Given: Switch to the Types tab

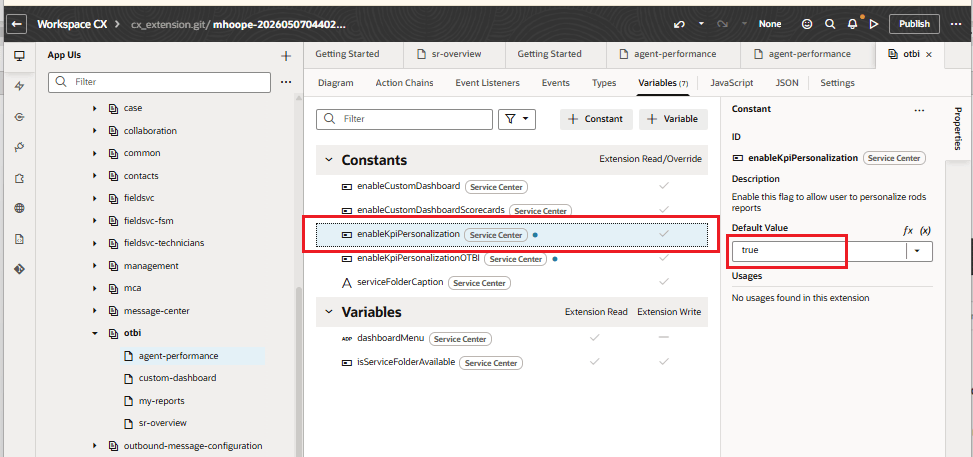Looking at the screenshot, I should tap(604, 83).
